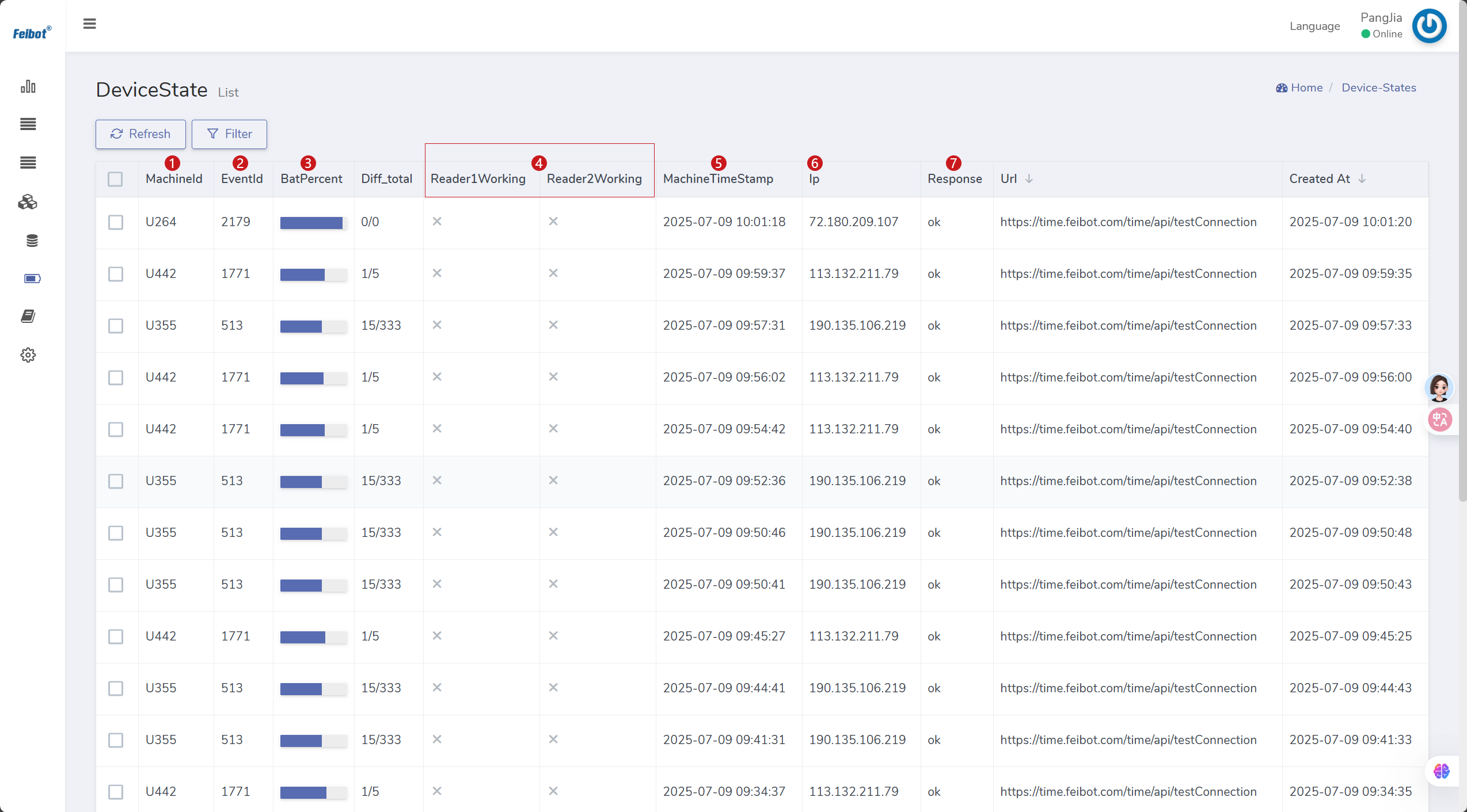Check the row with timestamp 09:59:37

(116, 274)
